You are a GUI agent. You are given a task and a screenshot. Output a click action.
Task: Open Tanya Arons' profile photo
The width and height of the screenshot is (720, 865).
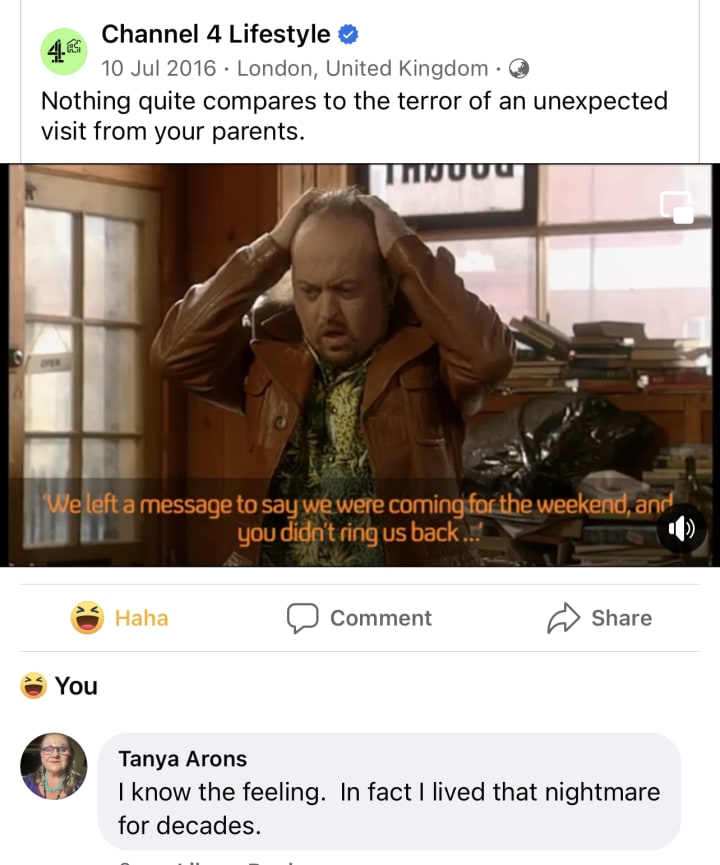[x=54, y=766]
